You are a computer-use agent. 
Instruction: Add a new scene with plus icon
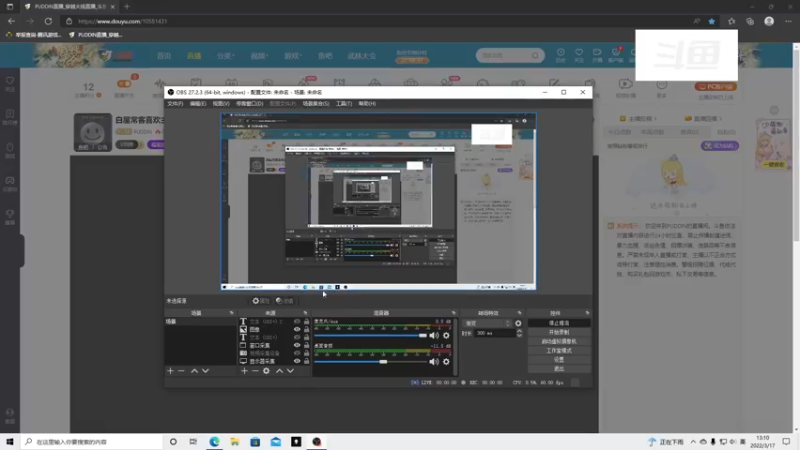click(x=170, y=371)
